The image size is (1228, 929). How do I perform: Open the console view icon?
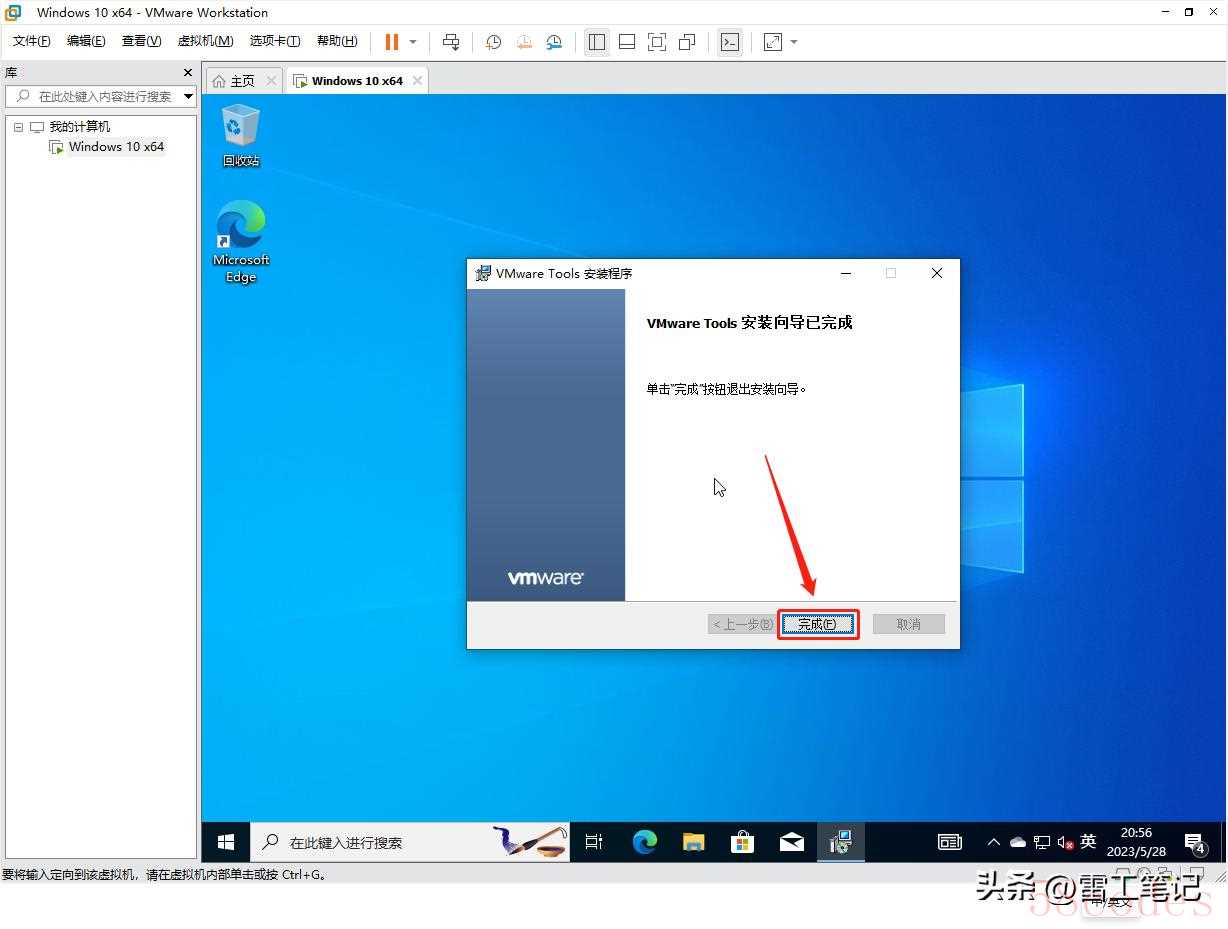[x=730, y=42]
